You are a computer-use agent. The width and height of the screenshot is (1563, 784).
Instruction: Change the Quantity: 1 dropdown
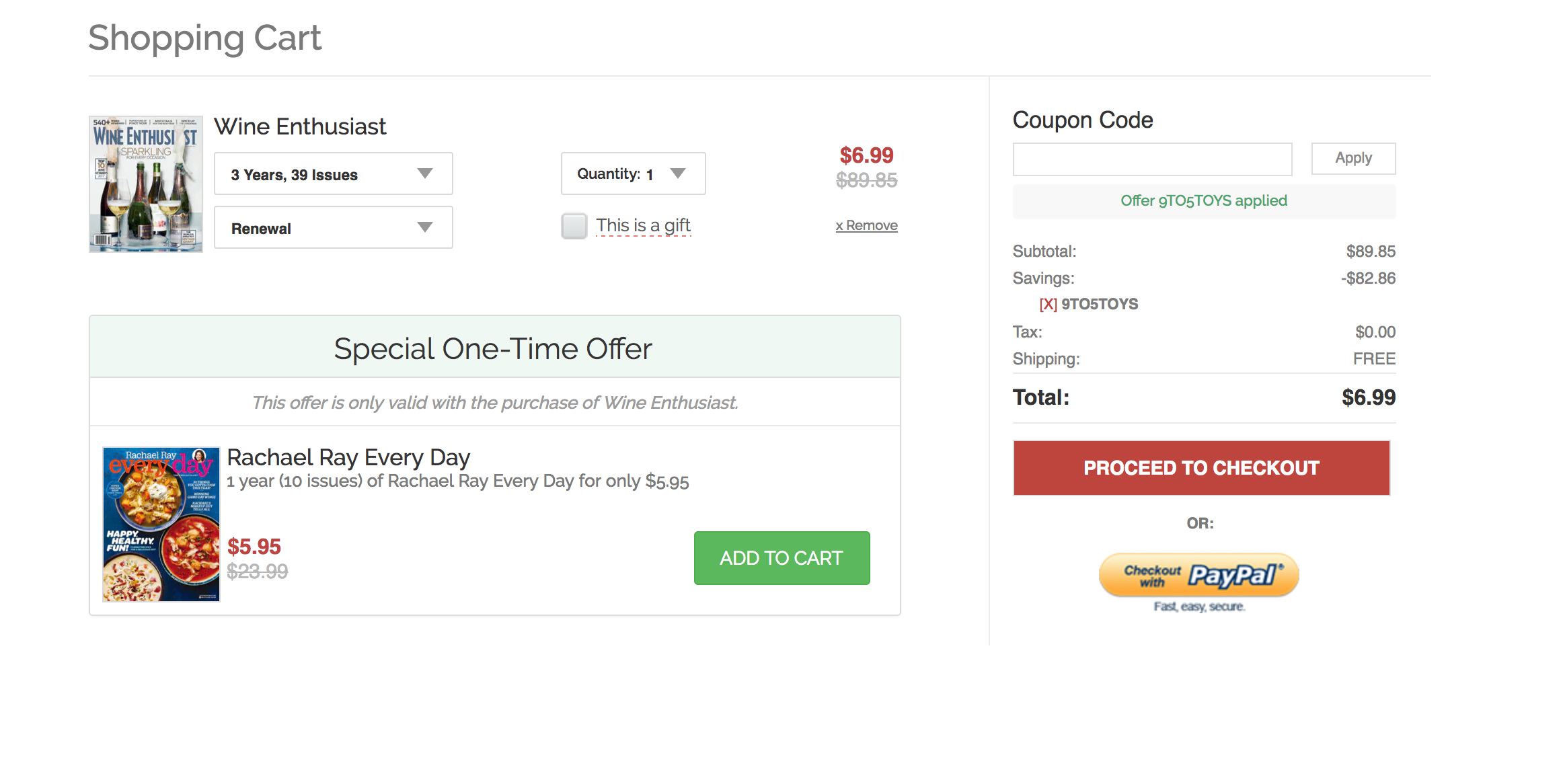click(633, 173)
